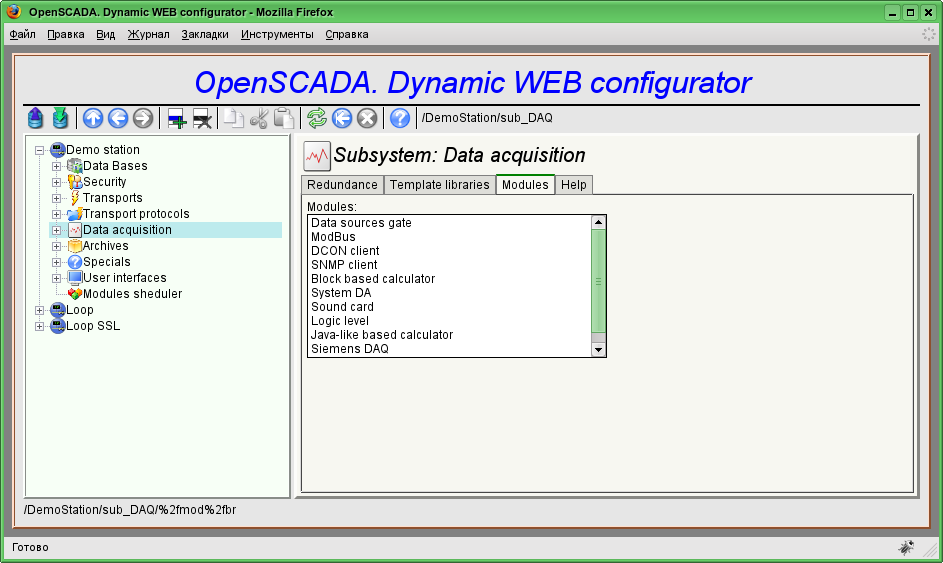Viewport: 943px width, 563px height.
Task: Click the Specials question mark tree icon
Action: [x=75, y=262]
